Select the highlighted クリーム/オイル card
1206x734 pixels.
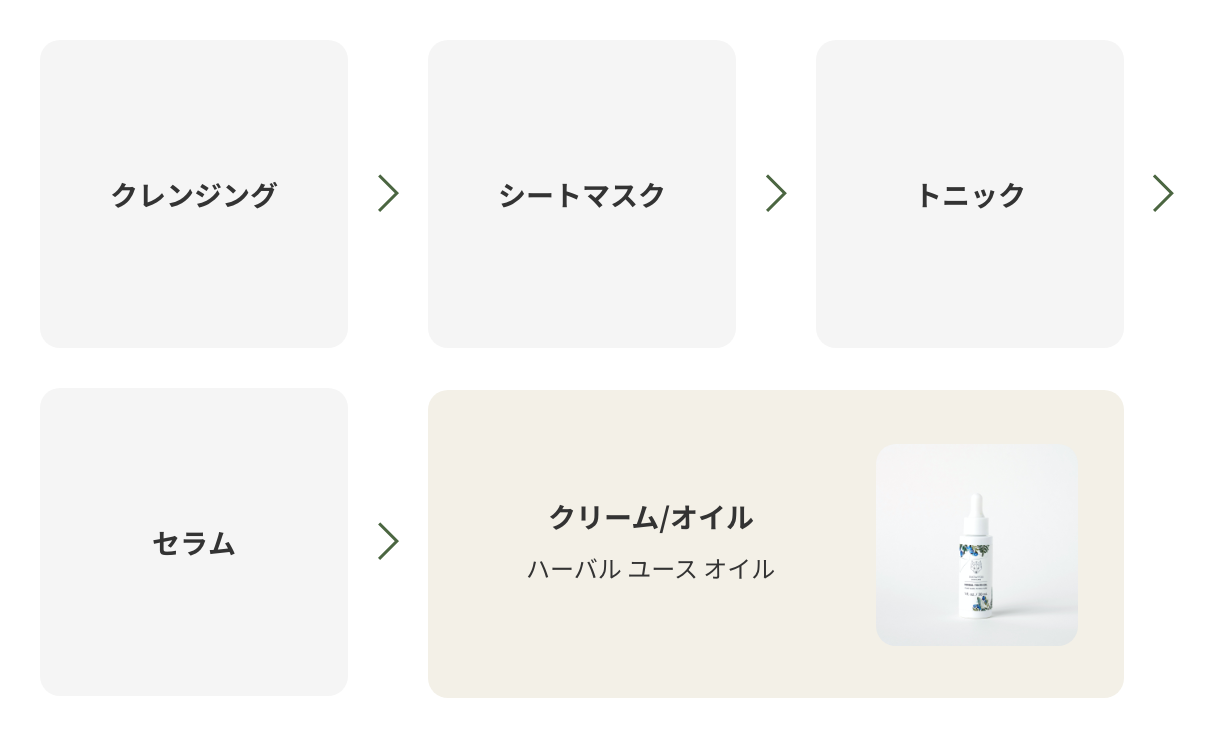coord(776,544)
